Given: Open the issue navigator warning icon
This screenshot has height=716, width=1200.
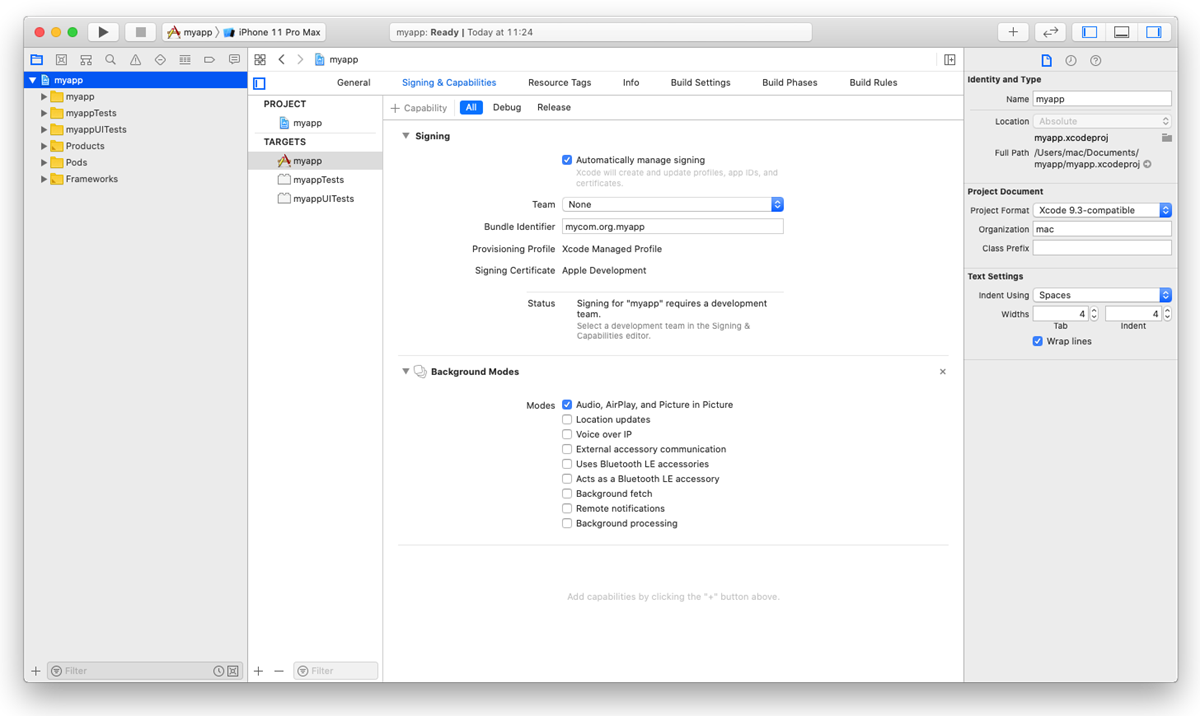Looking at the screenshot, I should coord(135,60).
